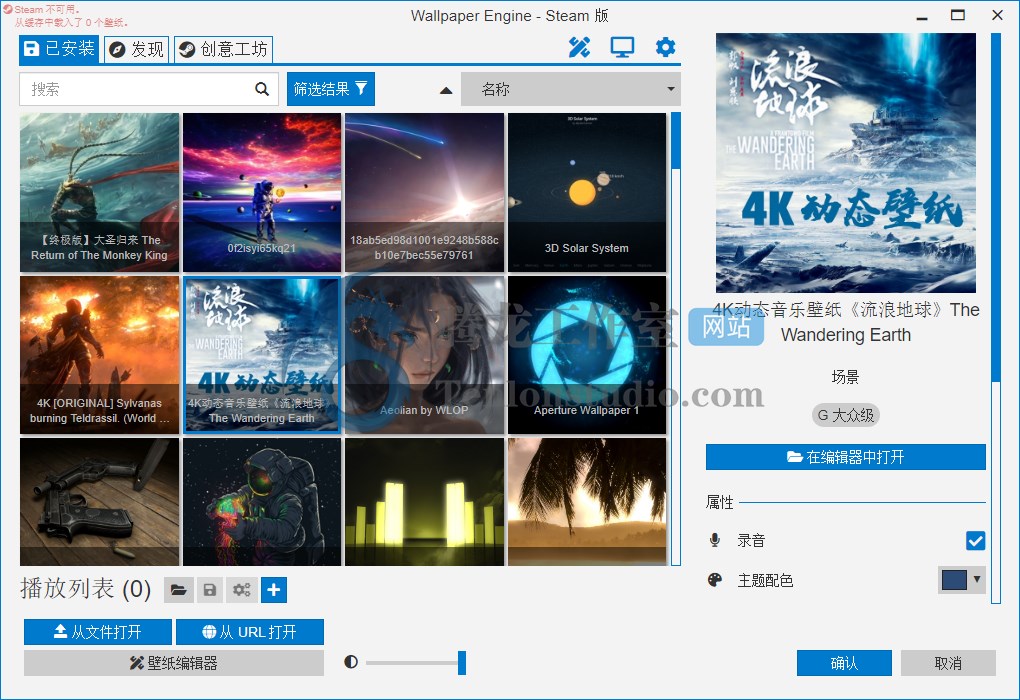Select the 大圣归来 Monkey King wallpaper
This screenshot has width=1020, height=700.
point(100,192)
